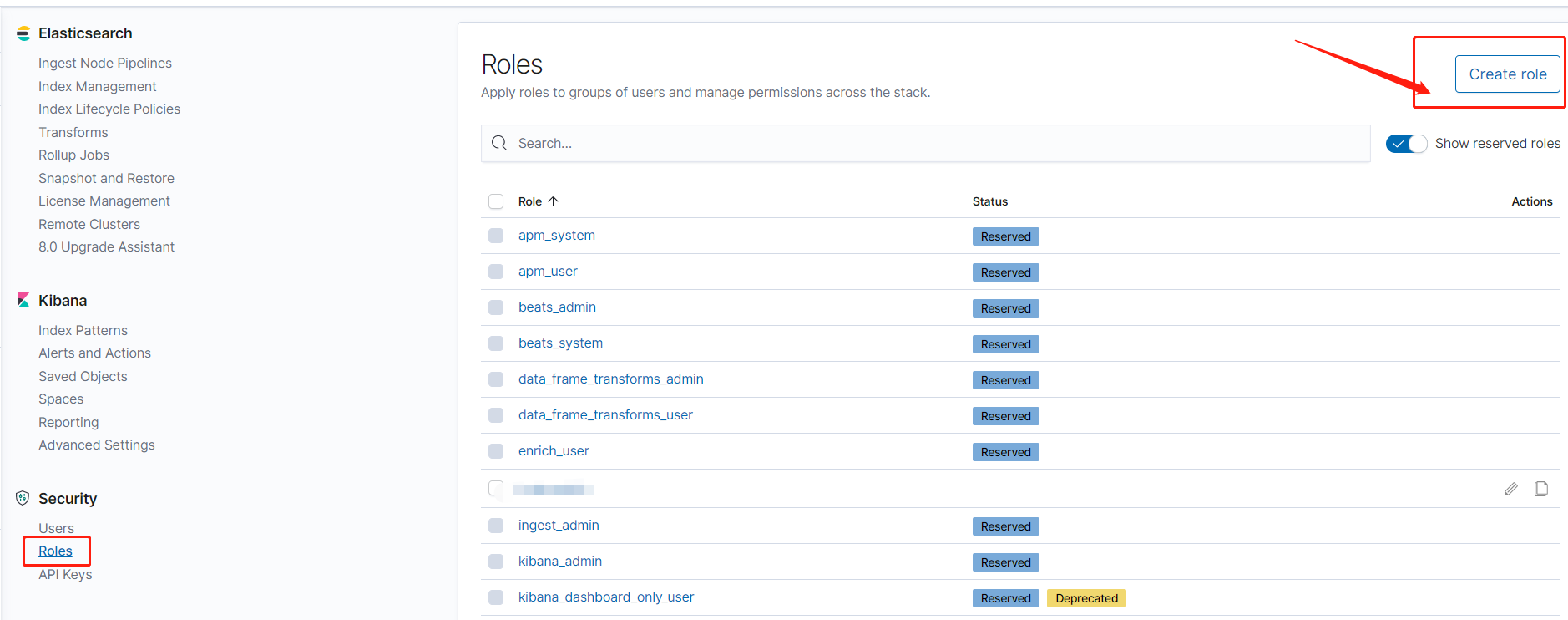This screenshot has height=620, width=1568.
Task: Click the Reserved badge for apm_system
Action: tap(1005, 236)
